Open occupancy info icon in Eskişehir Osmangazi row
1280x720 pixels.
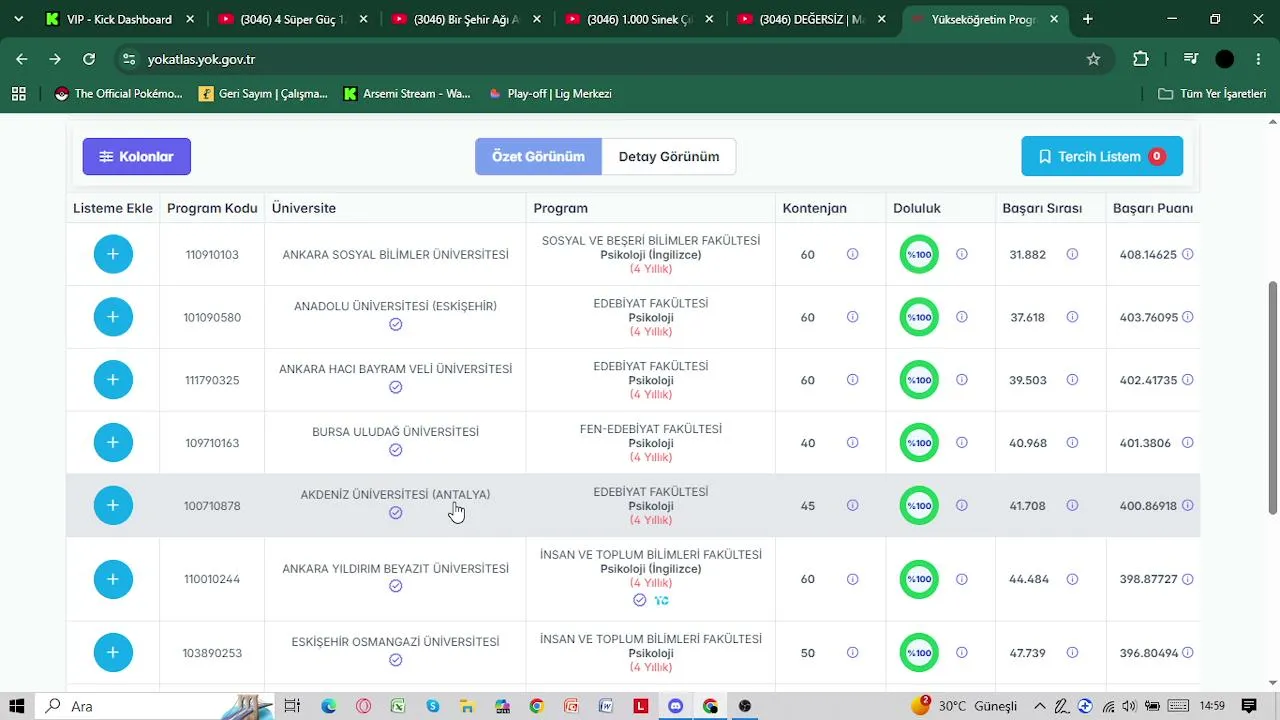pyautogui.click(x=962, y=653)
